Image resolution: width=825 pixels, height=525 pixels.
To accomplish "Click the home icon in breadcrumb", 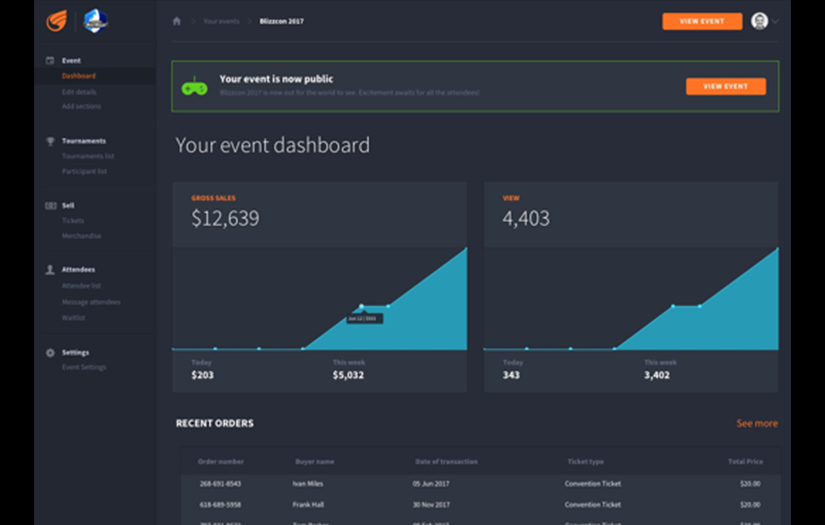I will coord(177,21).
